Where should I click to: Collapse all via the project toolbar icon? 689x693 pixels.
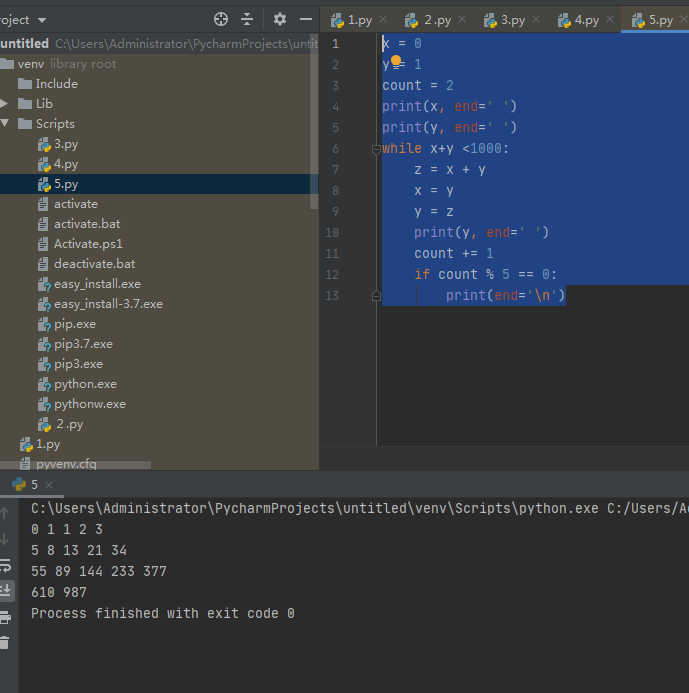(247, 19)
